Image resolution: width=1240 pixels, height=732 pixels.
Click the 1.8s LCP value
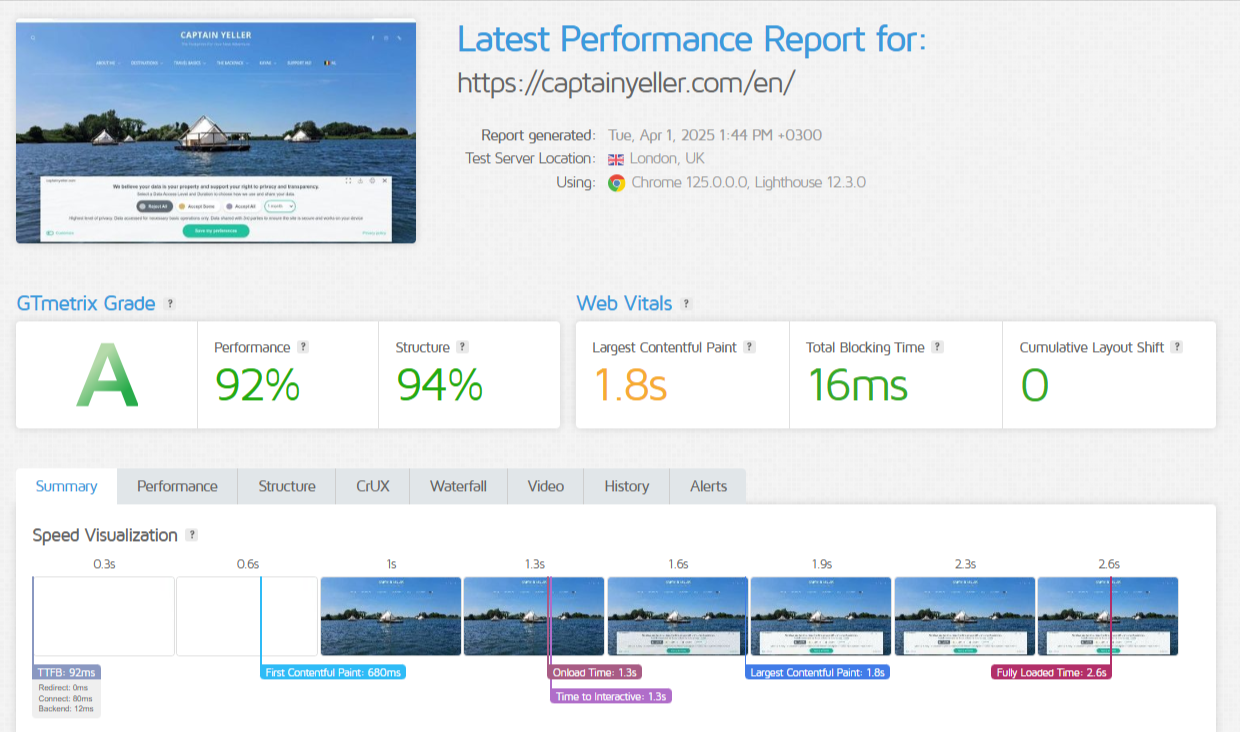point(630,385)
